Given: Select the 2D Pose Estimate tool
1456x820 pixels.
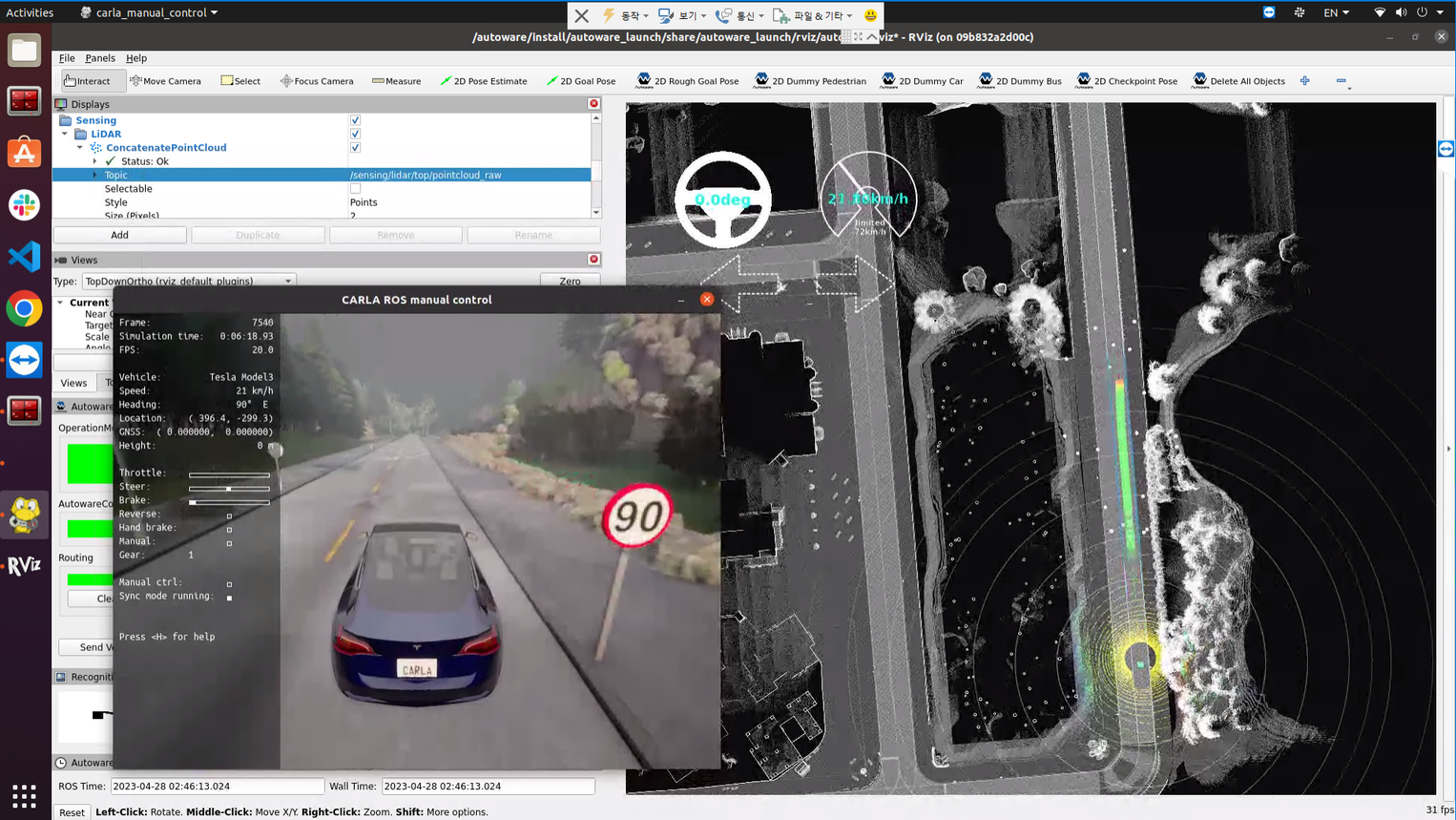Looking at the screenshot, I should (x=484, y=81).
